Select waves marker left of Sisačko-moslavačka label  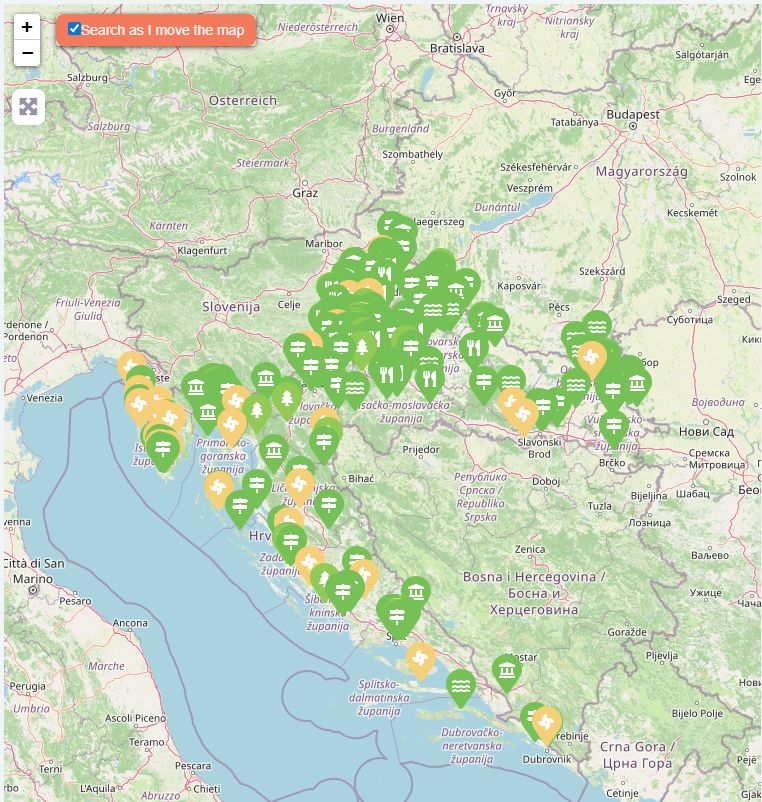354,392
